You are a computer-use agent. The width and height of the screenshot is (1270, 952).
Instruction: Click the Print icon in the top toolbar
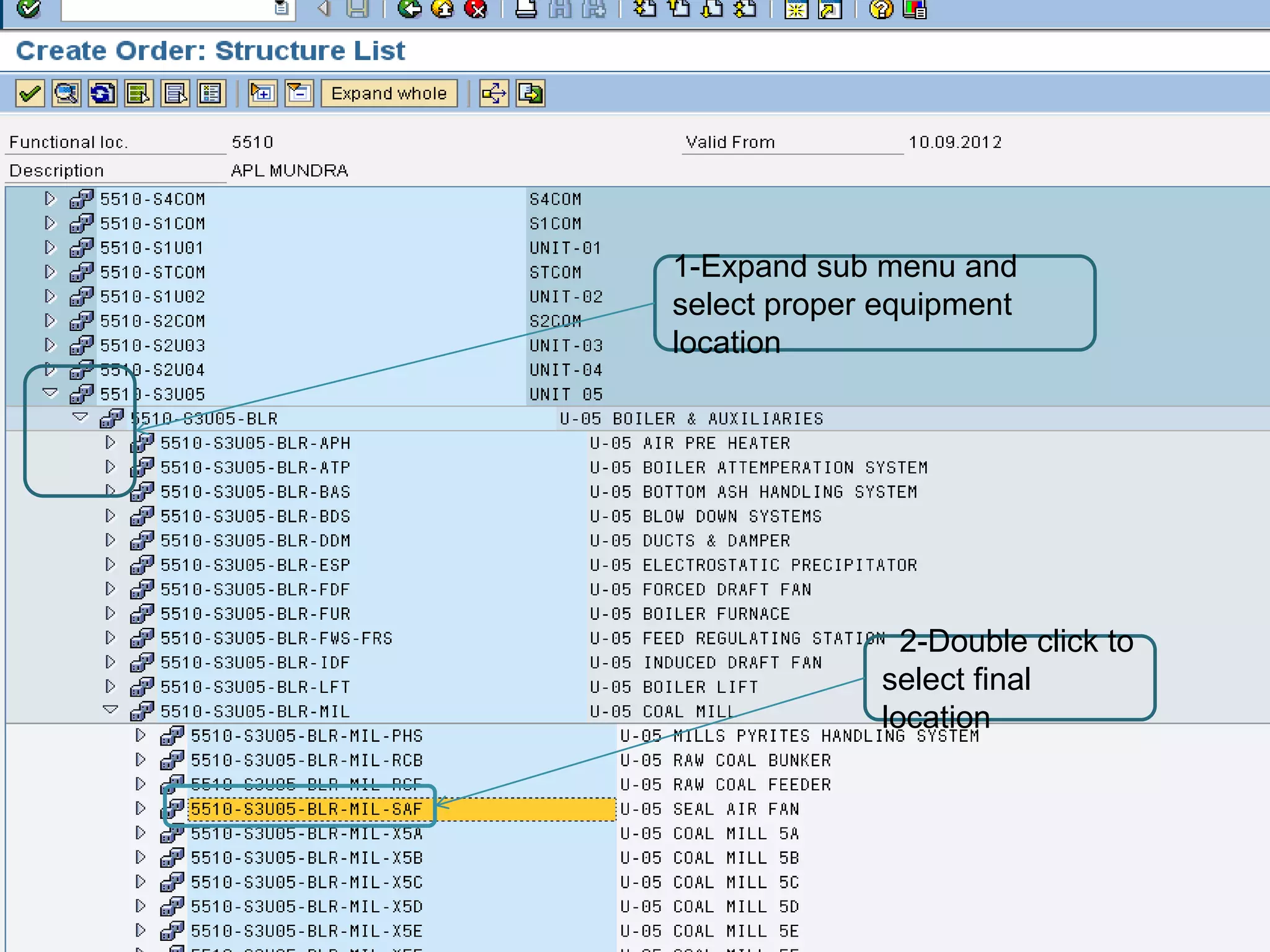[526, 8]
